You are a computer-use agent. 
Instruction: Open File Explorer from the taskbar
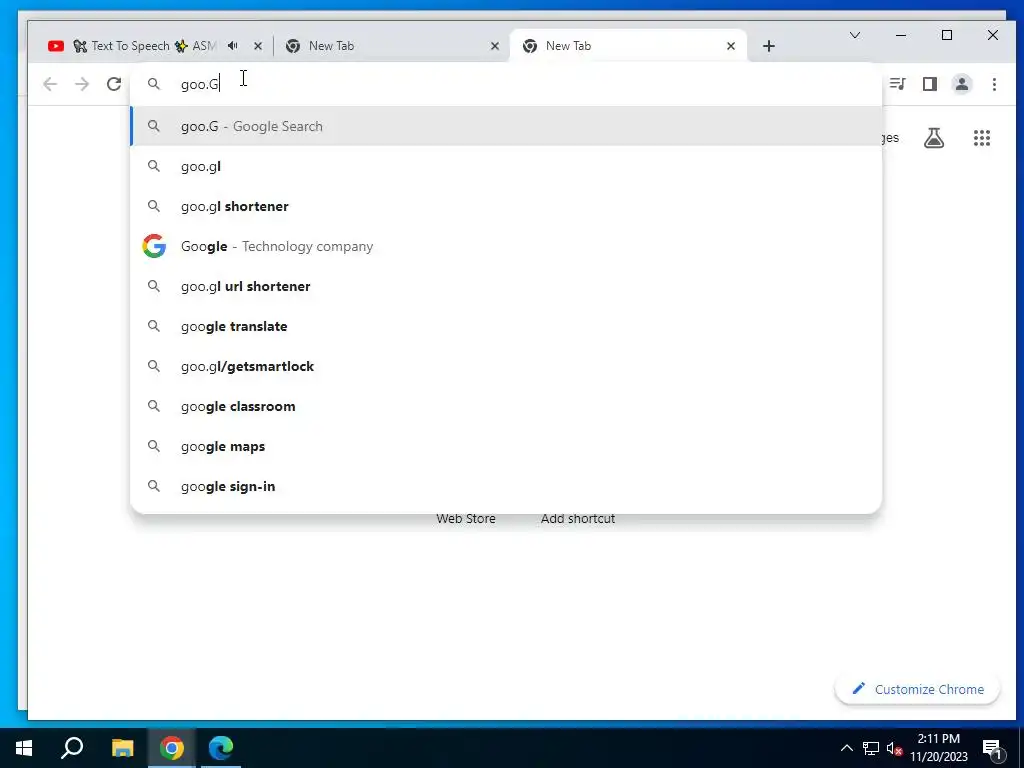pos(122,748)
